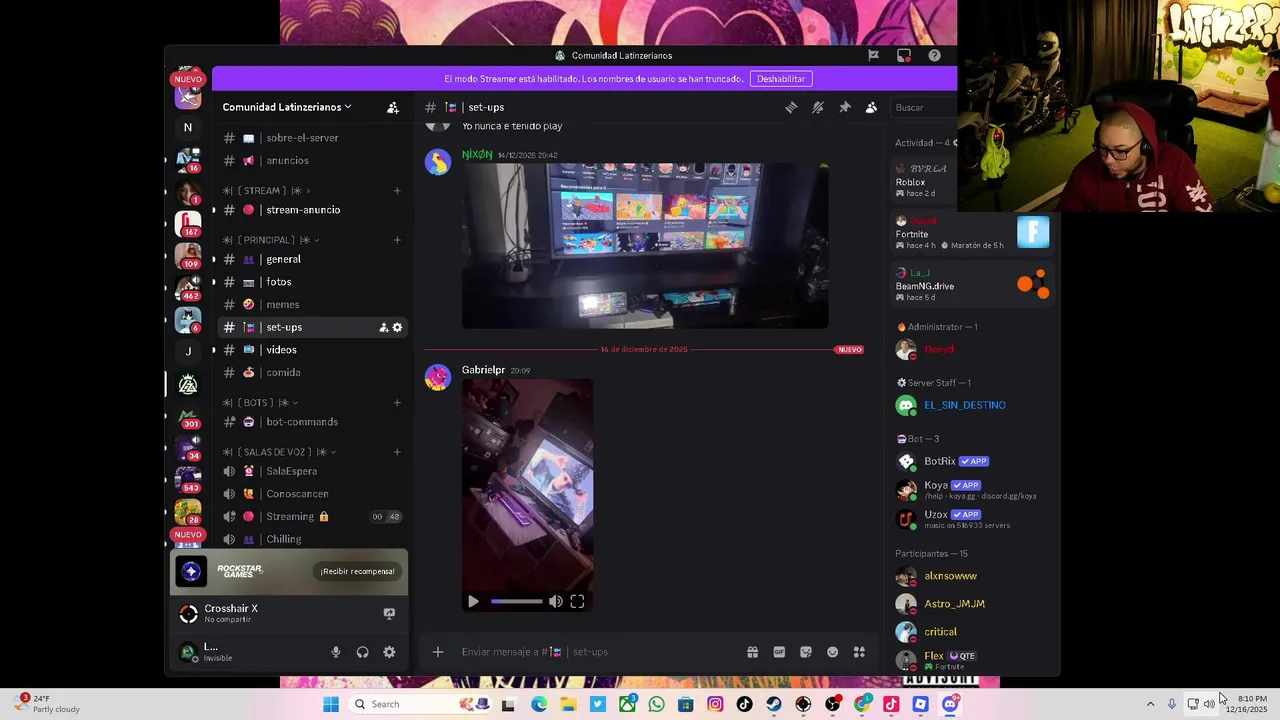Click Crosshair X screen share icon
The width and height of the screenshot is (1280, 720).
(x=389, y=613)
